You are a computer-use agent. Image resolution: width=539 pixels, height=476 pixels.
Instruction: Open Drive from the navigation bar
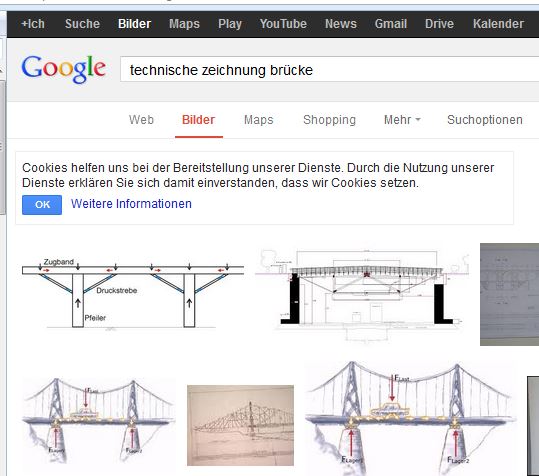pyautogui.click(x=439, y=24)
